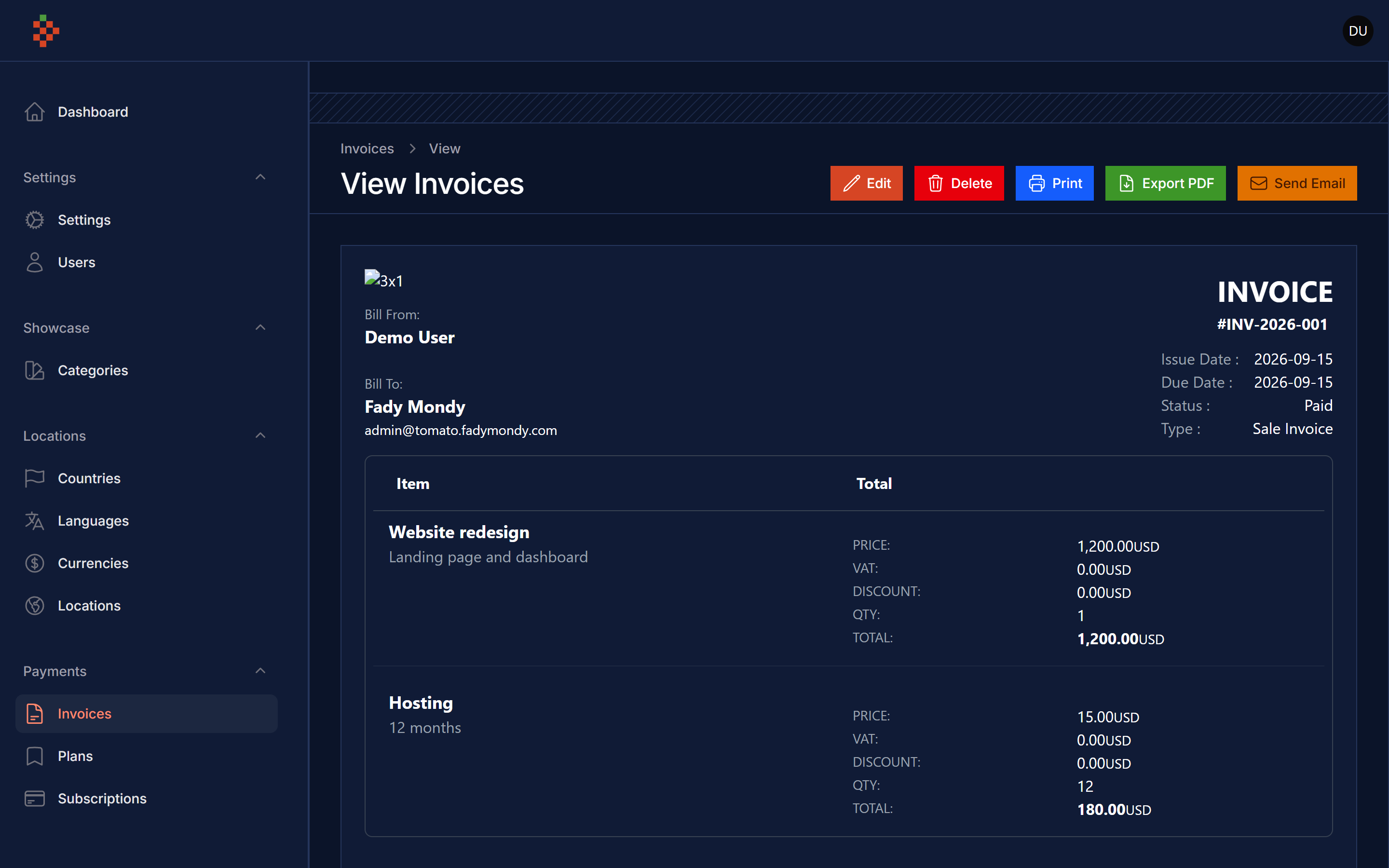Click the Dashboard home icon
Screen dimensions: 1389x868
click(x=34, y=112)
